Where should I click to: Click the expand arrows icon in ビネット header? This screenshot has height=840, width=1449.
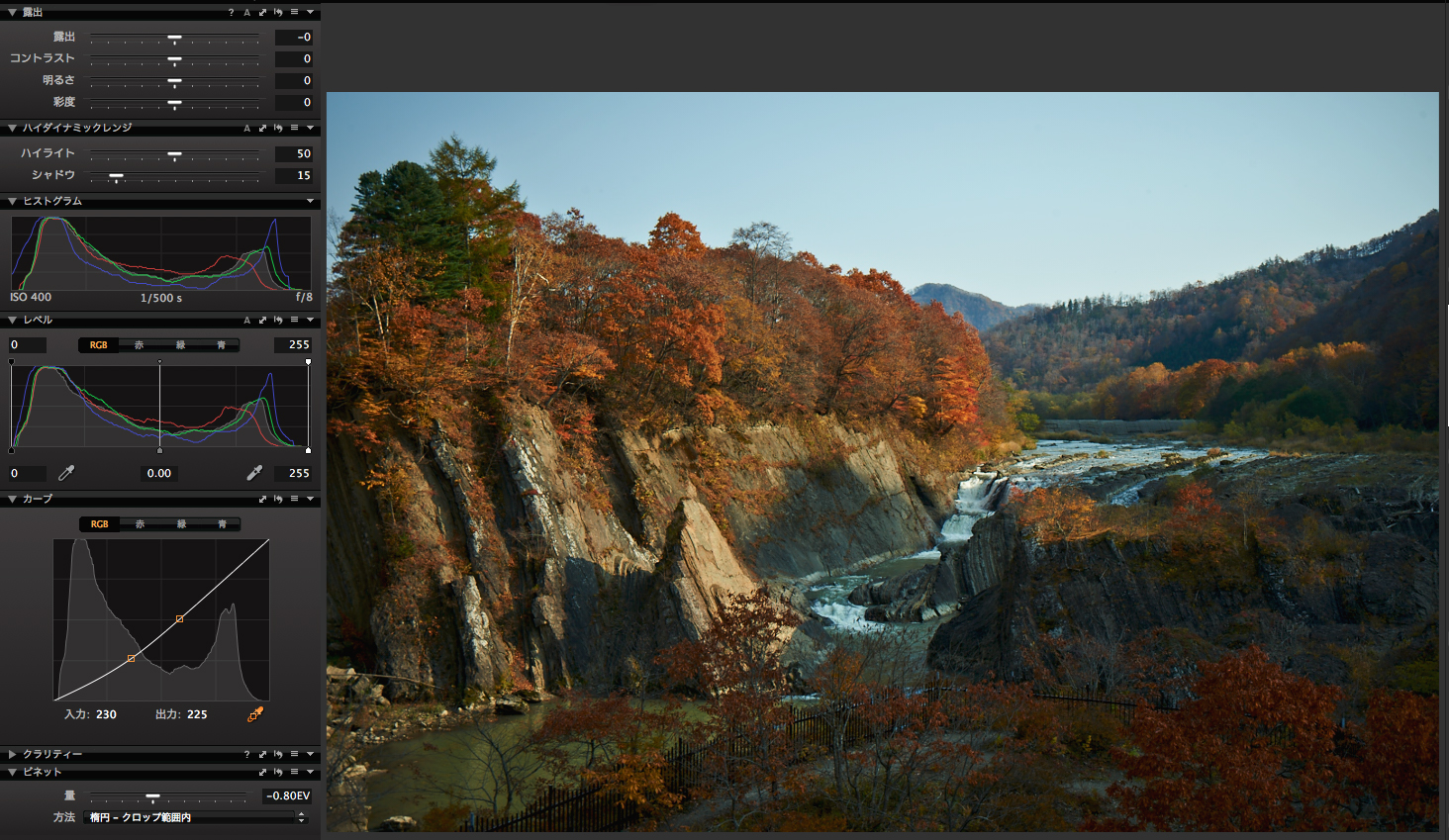coord(262,773)
